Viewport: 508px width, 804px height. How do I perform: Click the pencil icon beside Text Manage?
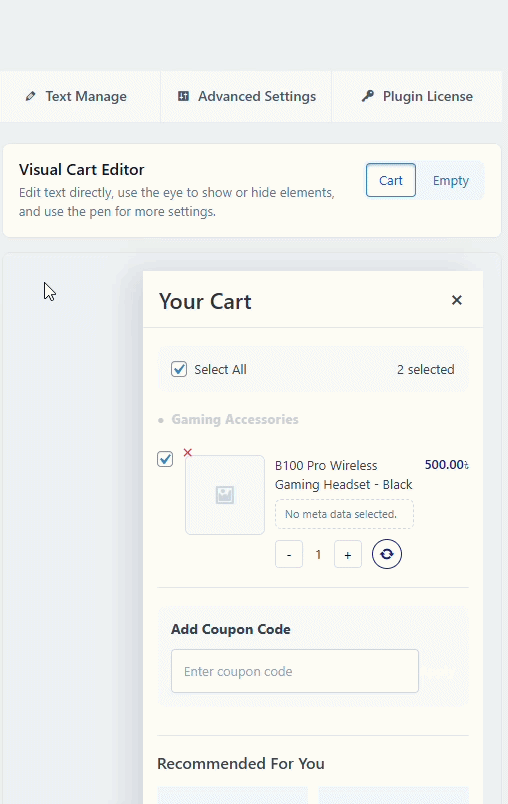31,96
